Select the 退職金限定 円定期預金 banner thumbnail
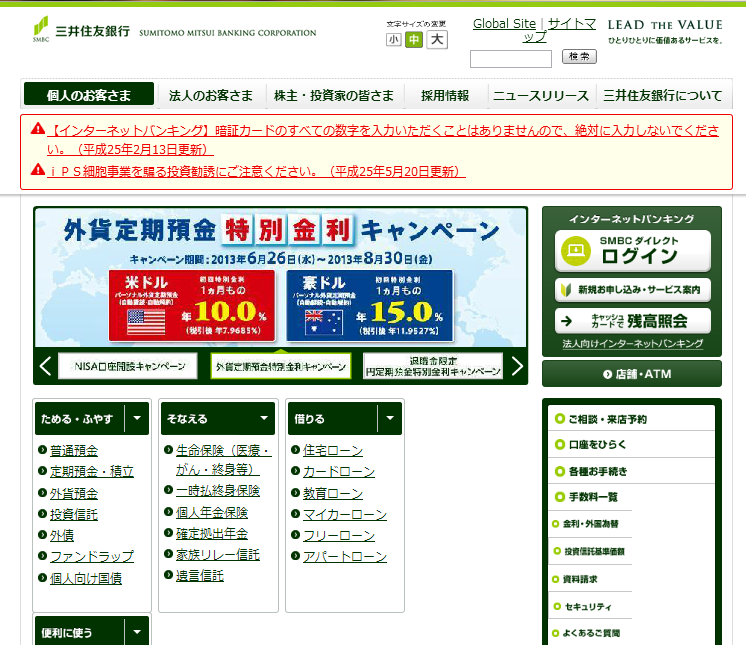746x645 pixels. tap(433, 366)
